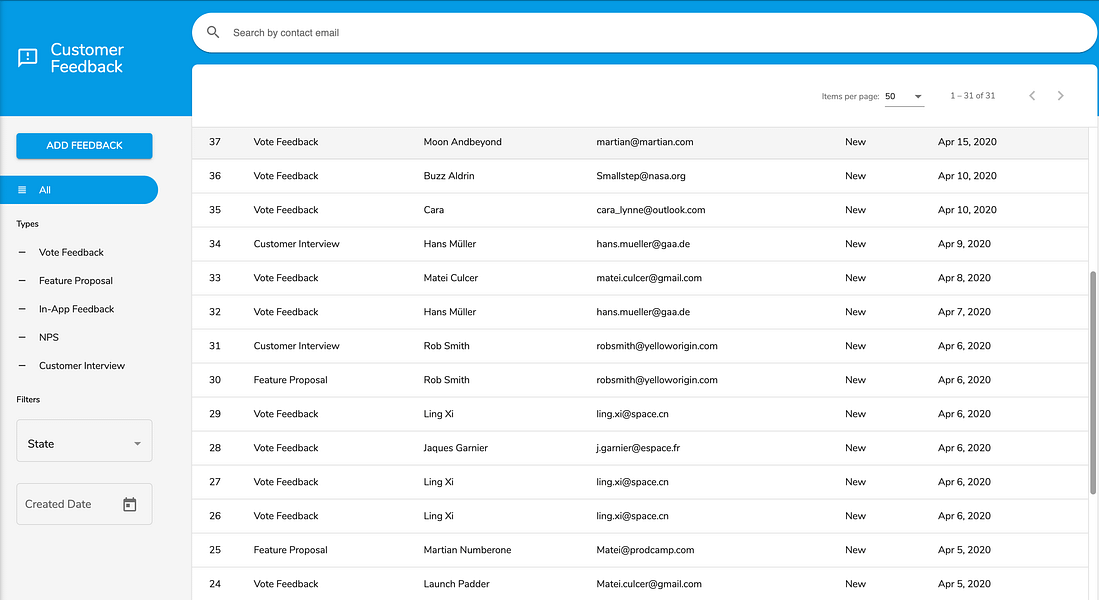
Task: Filter by Customer Interview type
Action: [x=81, y=366]
